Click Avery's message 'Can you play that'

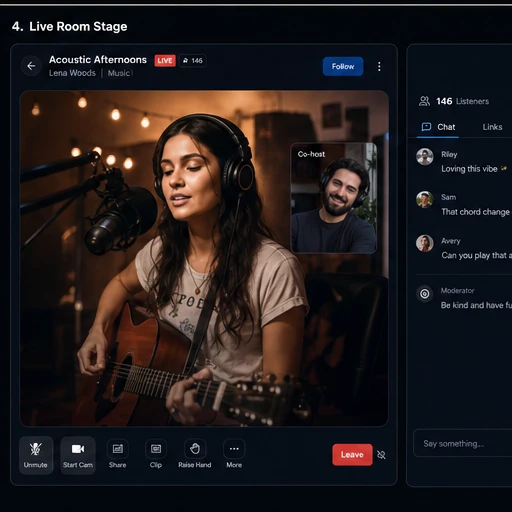click(476, 256)
